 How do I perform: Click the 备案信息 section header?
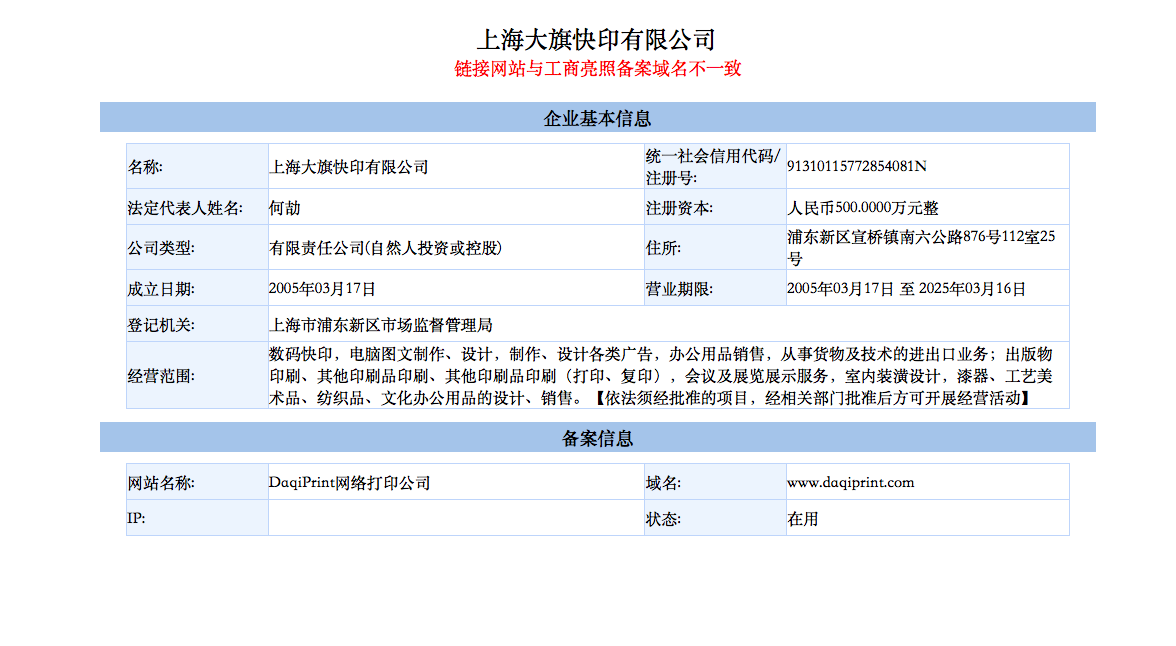tap(597, 438)
